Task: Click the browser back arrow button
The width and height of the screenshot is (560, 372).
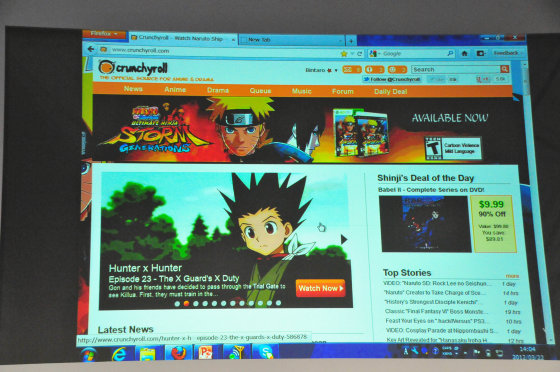Action: [91, 49]
